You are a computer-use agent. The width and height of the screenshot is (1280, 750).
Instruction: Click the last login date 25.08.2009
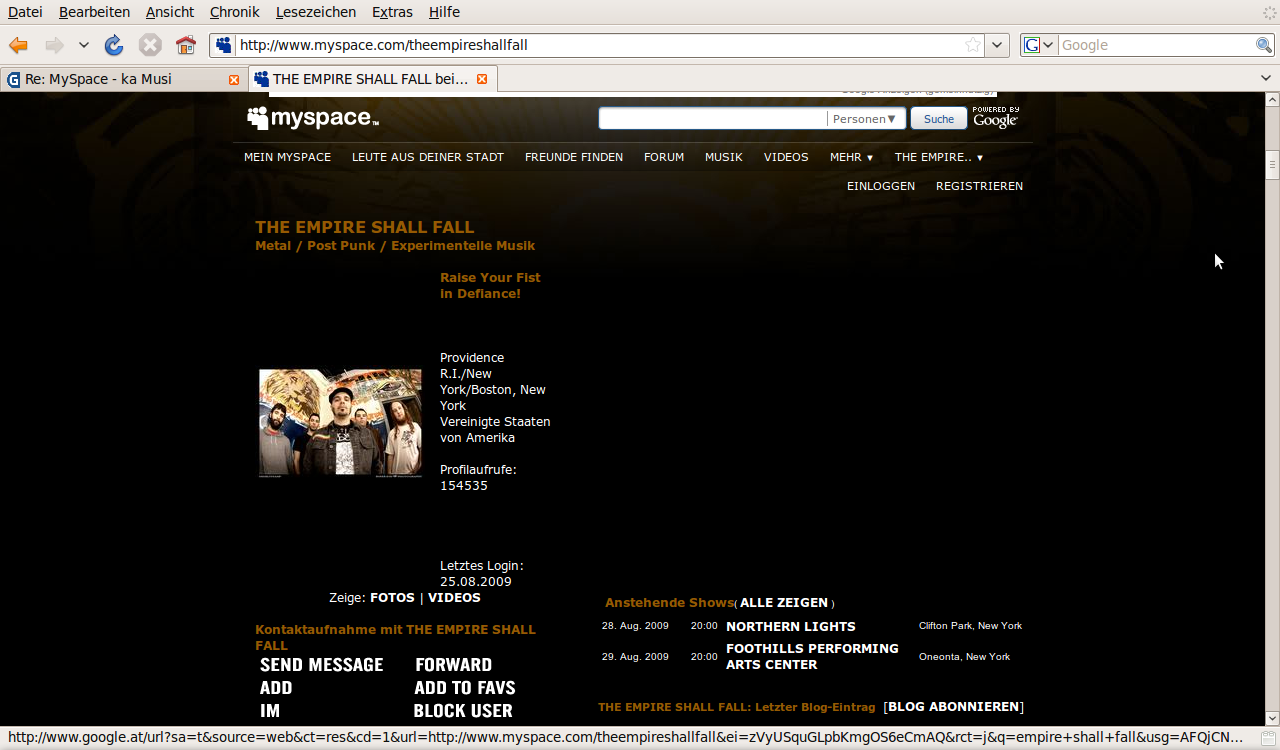tap(476, 581)
